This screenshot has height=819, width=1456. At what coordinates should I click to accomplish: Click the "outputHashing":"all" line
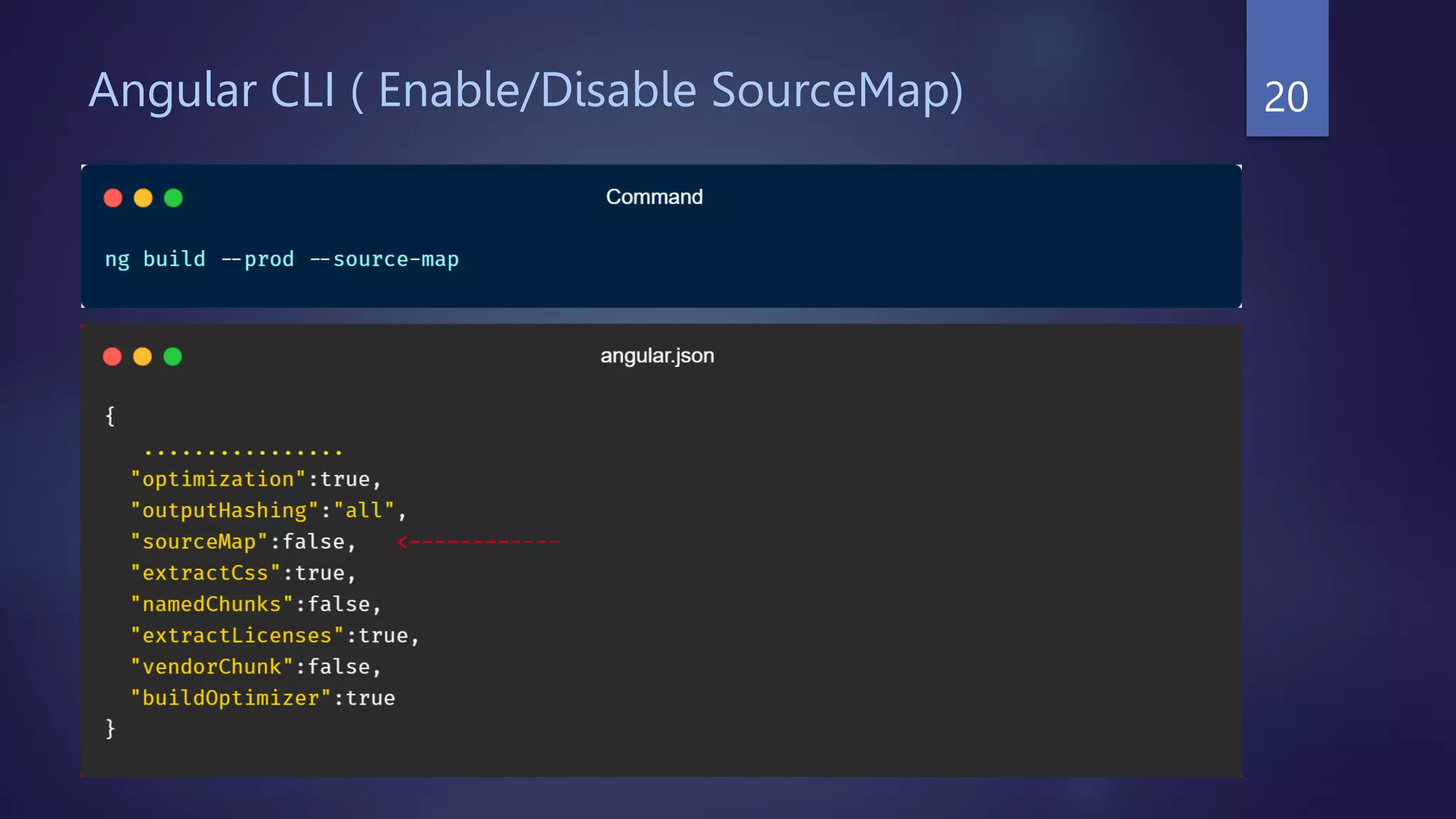point(268,510)
